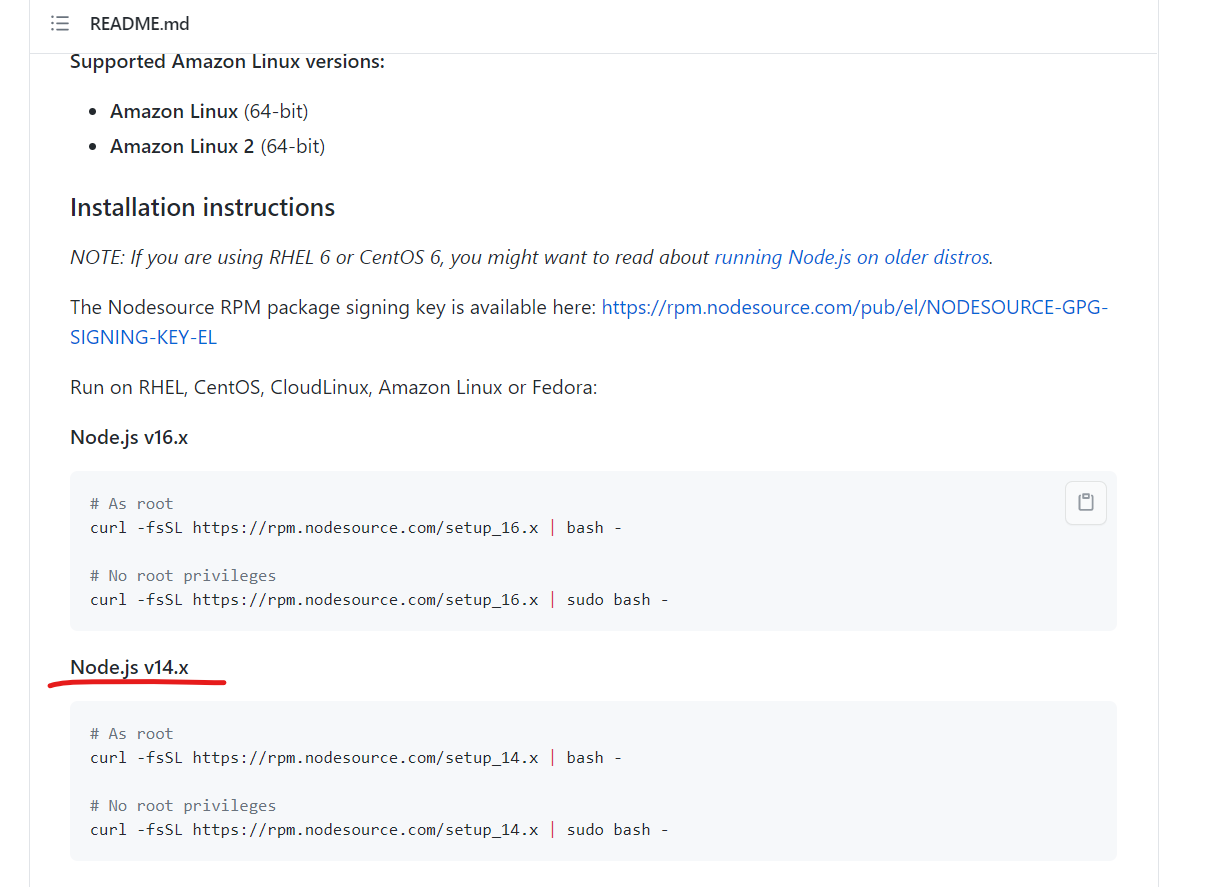Copy the Node.js v16.x code block
The height and width of the screenshot is (887, 1207).
[1086, 502]
